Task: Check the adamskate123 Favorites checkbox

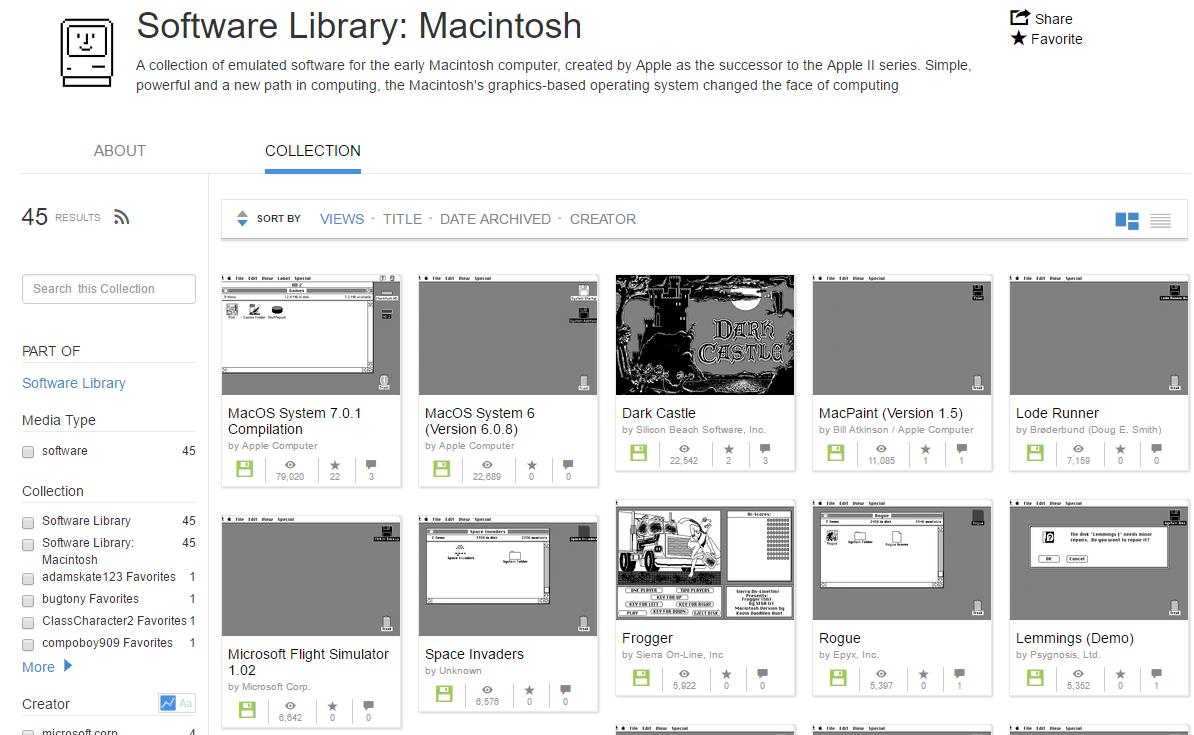Action: point(28,578)
